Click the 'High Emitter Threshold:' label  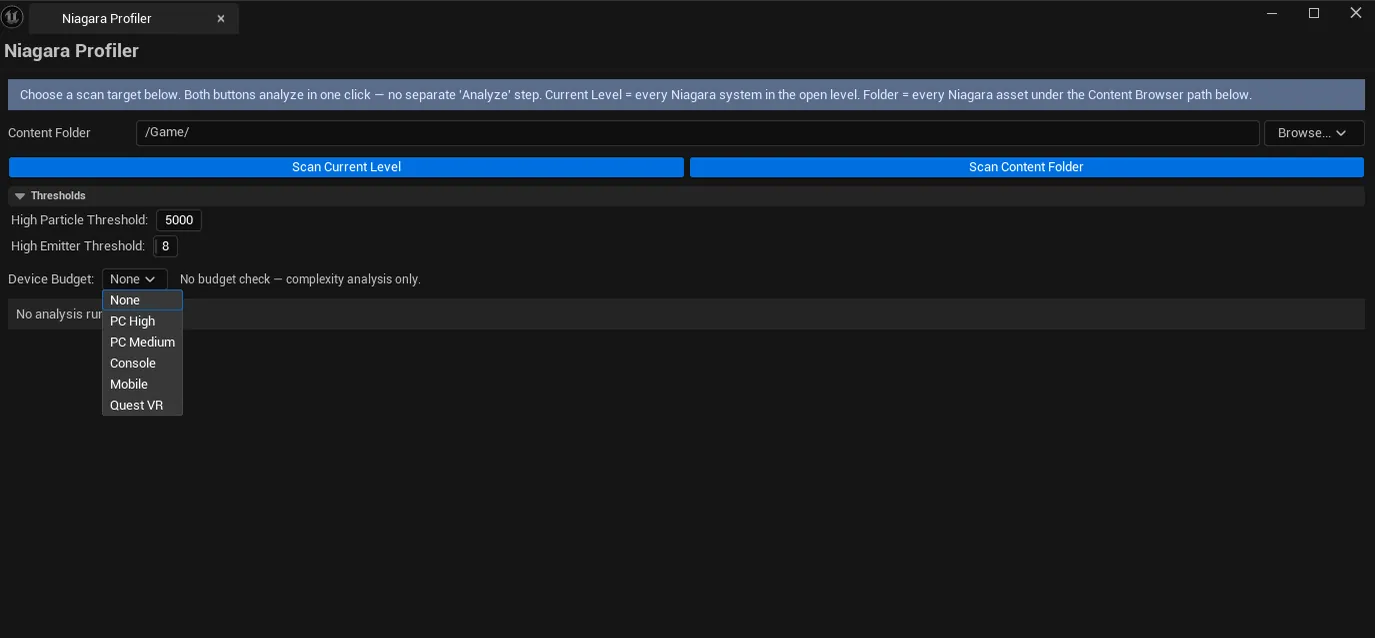pos(78,246)
